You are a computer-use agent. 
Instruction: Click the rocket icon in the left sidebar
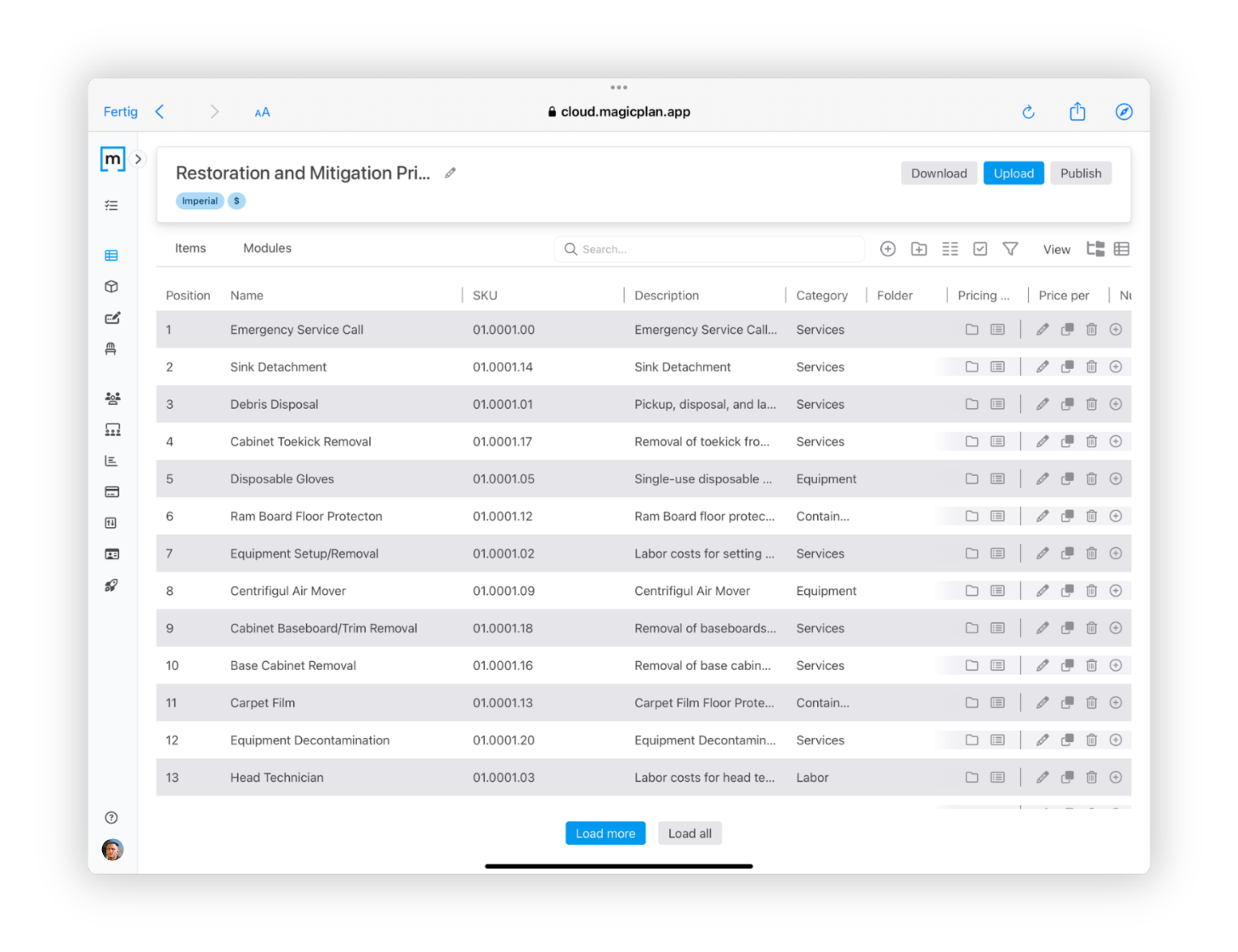click(111, 585)
